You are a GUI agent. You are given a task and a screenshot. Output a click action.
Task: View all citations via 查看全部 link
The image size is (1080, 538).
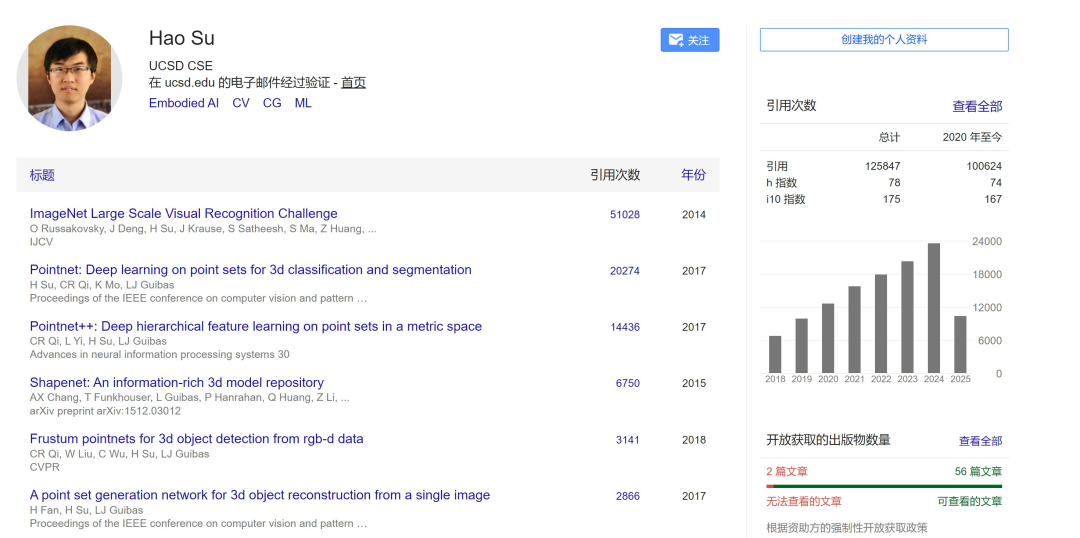point(977,106)
